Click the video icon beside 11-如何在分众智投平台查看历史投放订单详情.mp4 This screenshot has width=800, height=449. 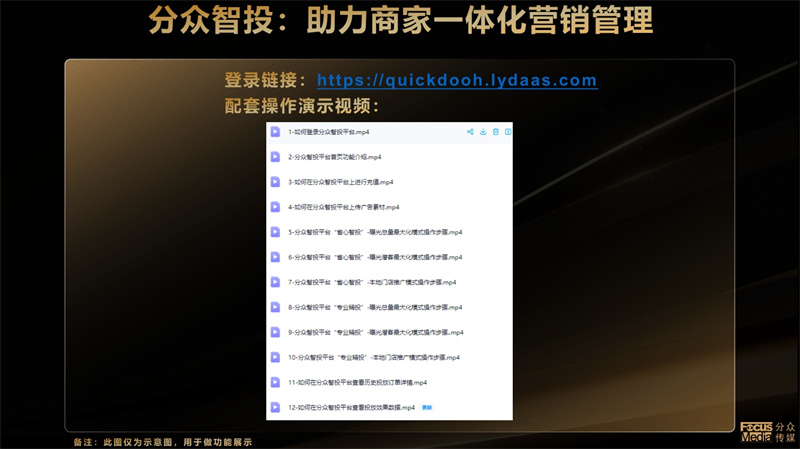(x=275, y=382)
